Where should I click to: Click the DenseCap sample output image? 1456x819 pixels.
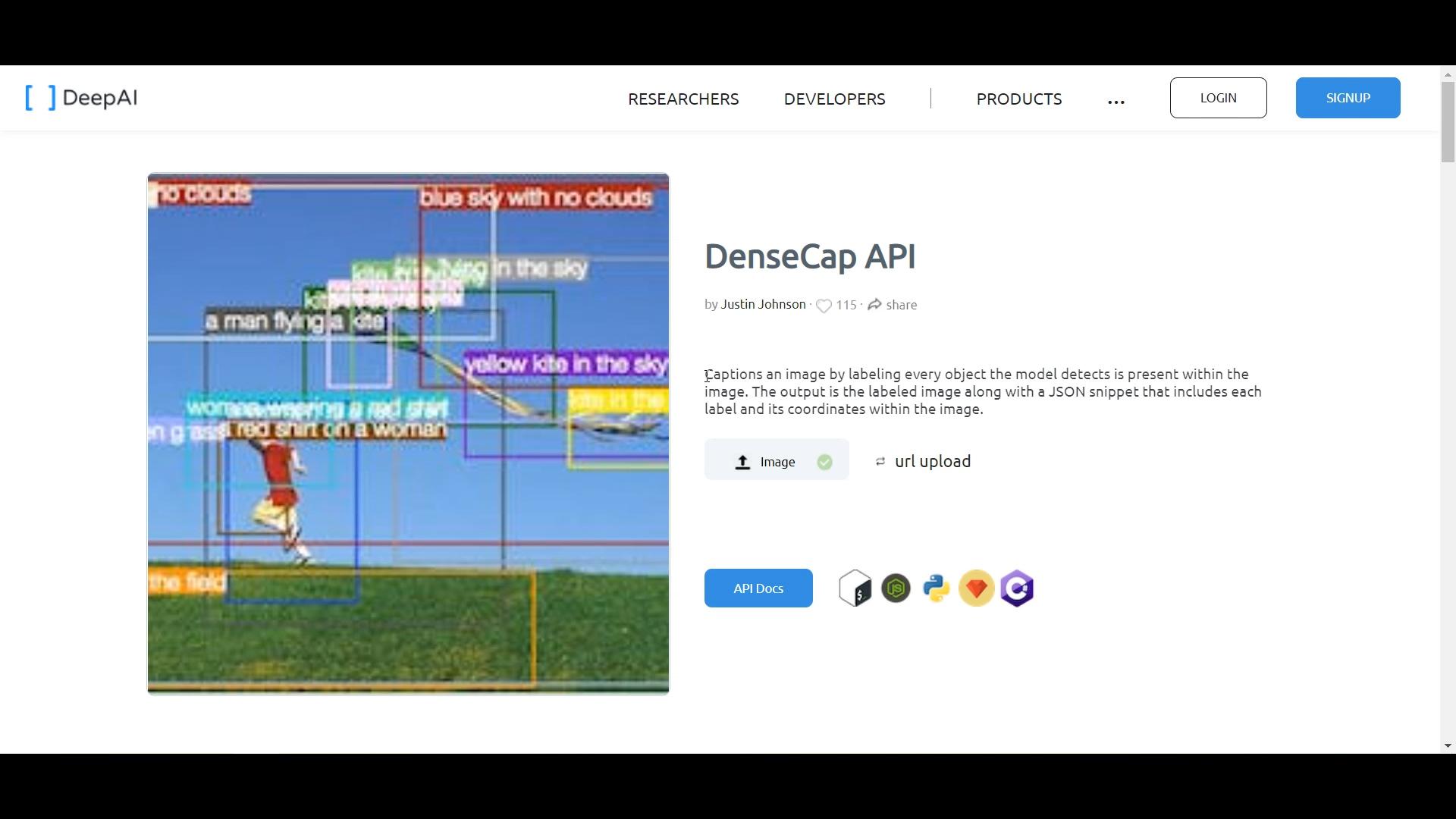[408, 434]
